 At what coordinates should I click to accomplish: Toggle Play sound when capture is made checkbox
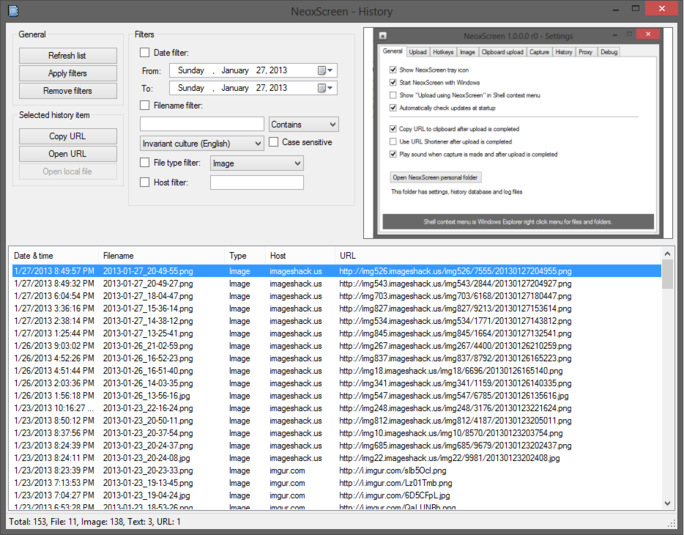click(x=393, y=154)
